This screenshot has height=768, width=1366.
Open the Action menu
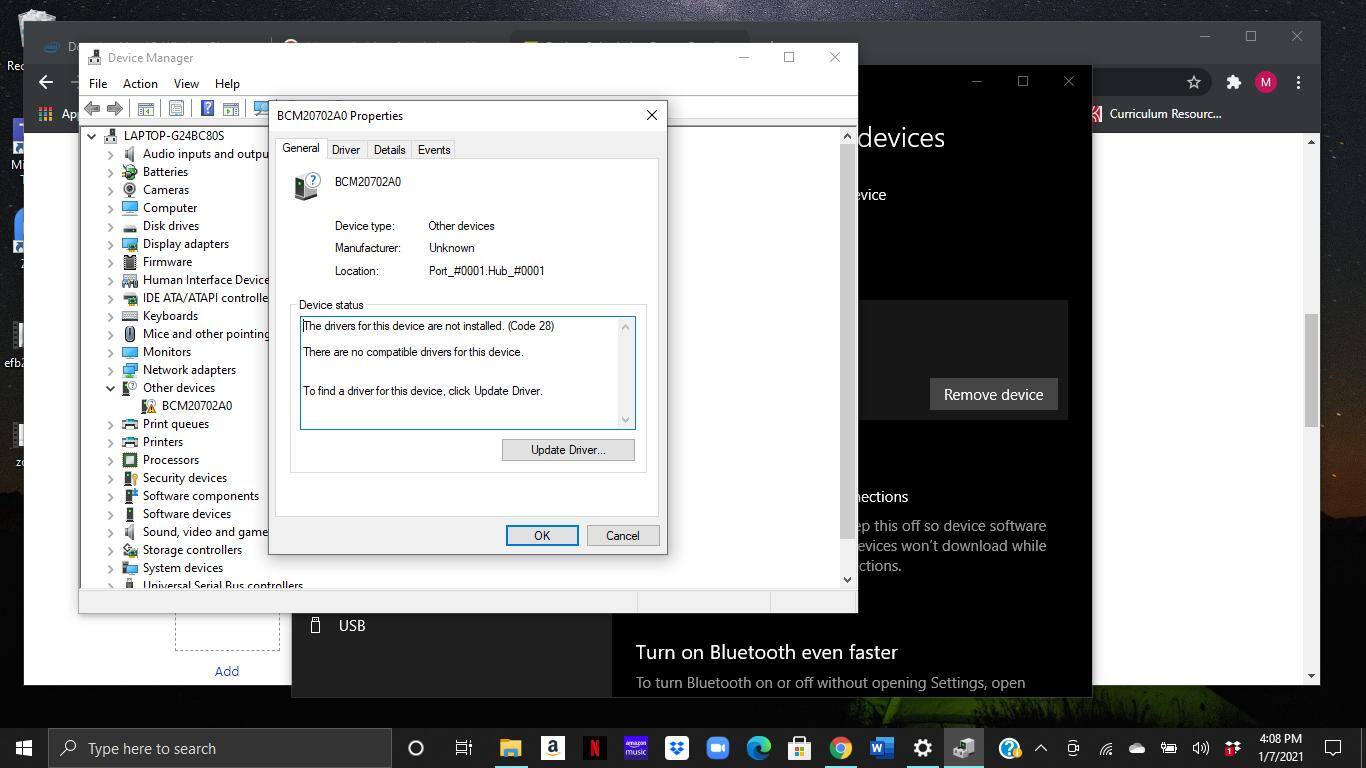[140, 84]
